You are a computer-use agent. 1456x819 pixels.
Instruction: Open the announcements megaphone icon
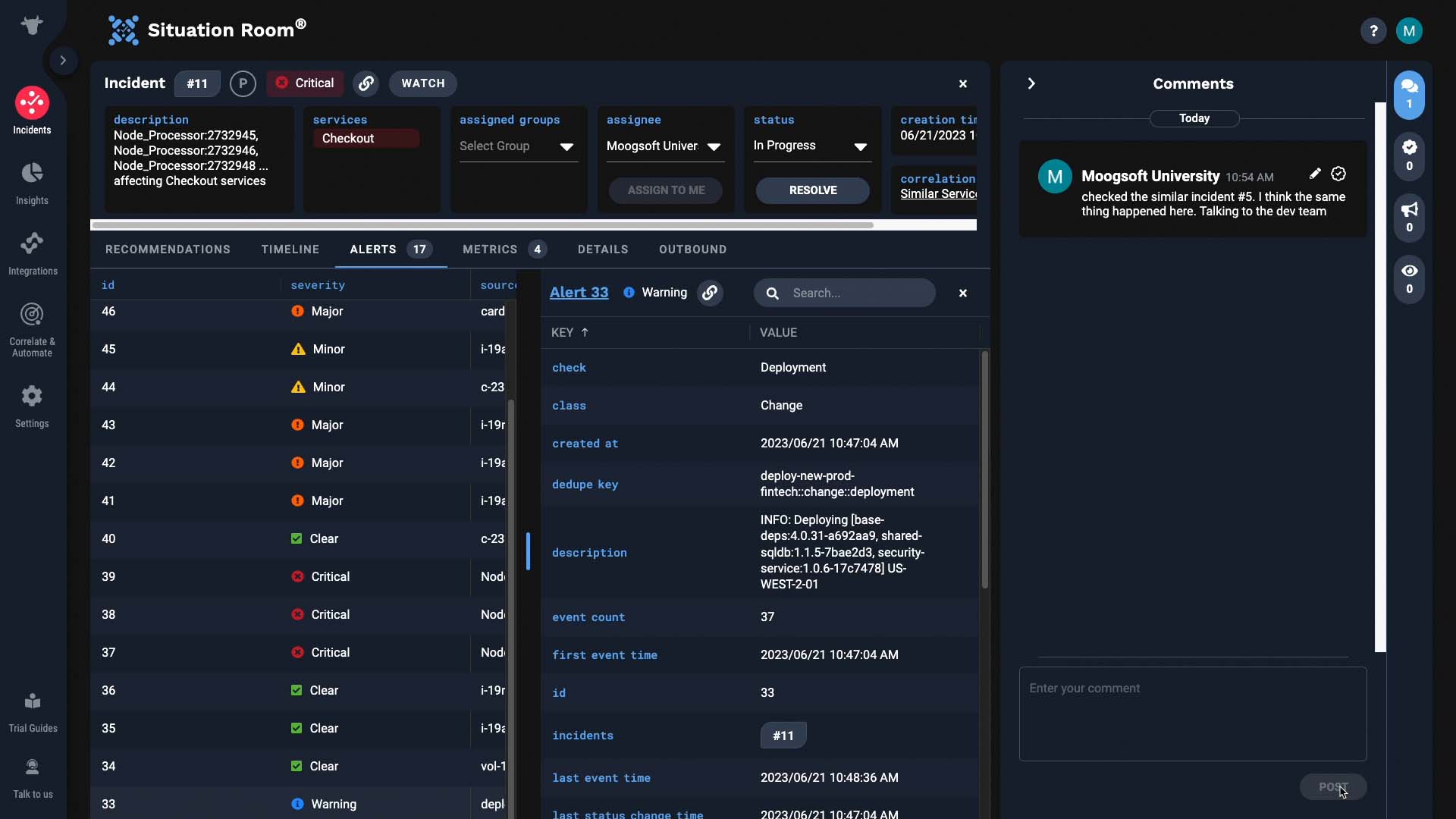(x=1409, y=218)
